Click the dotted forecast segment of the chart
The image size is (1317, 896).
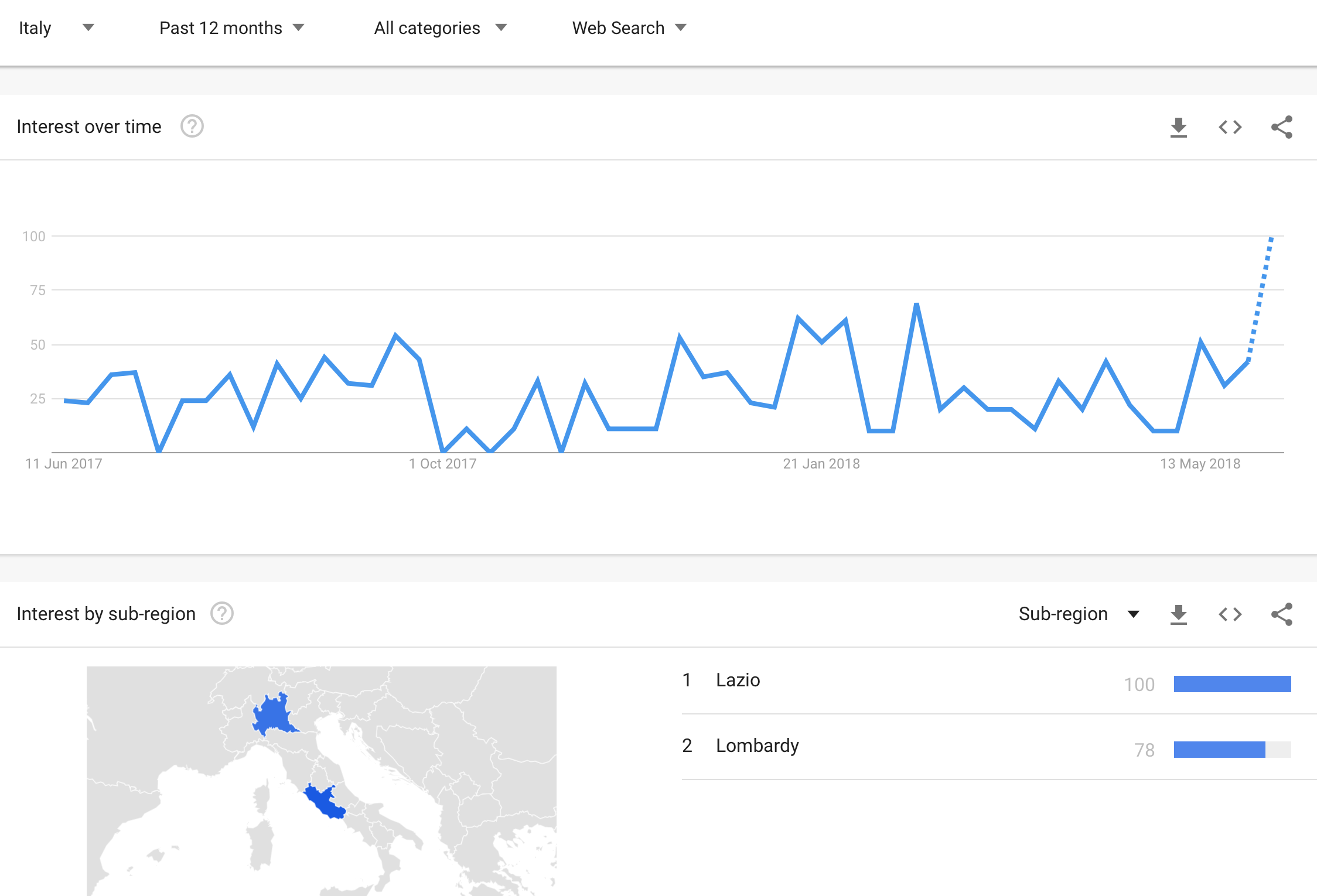click(x=1260, y=299)
